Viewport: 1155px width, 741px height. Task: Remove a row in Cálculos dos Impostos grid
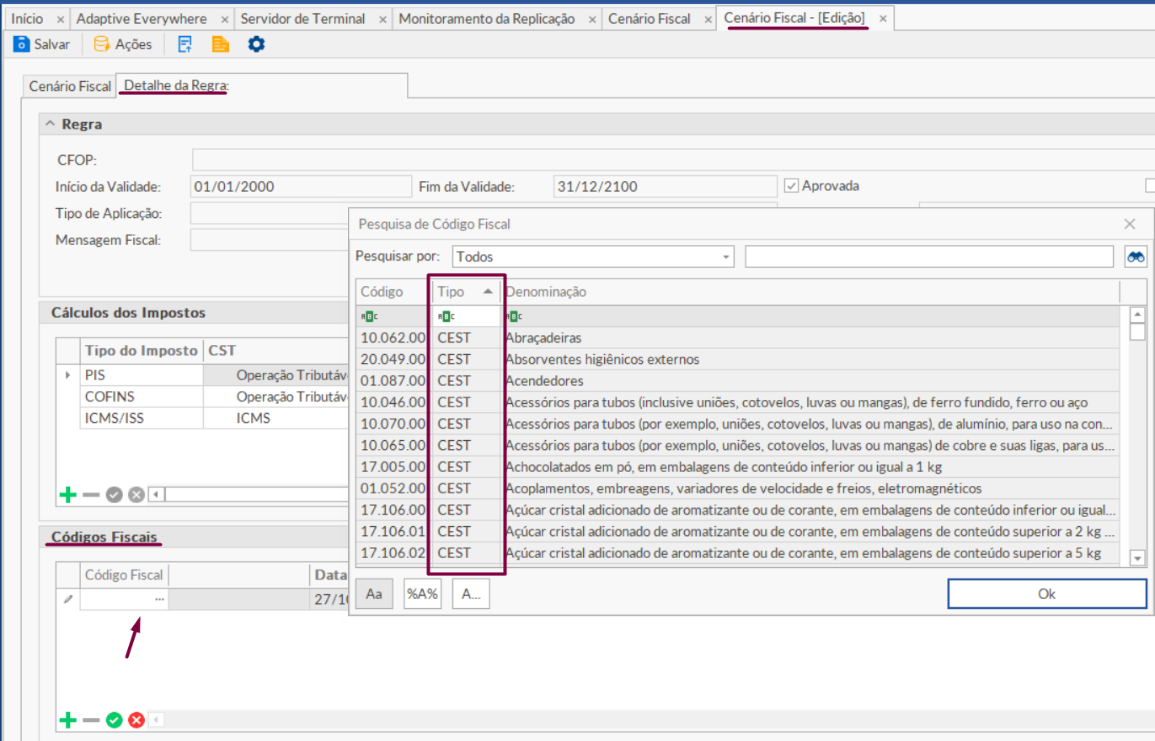coord(91,494)
